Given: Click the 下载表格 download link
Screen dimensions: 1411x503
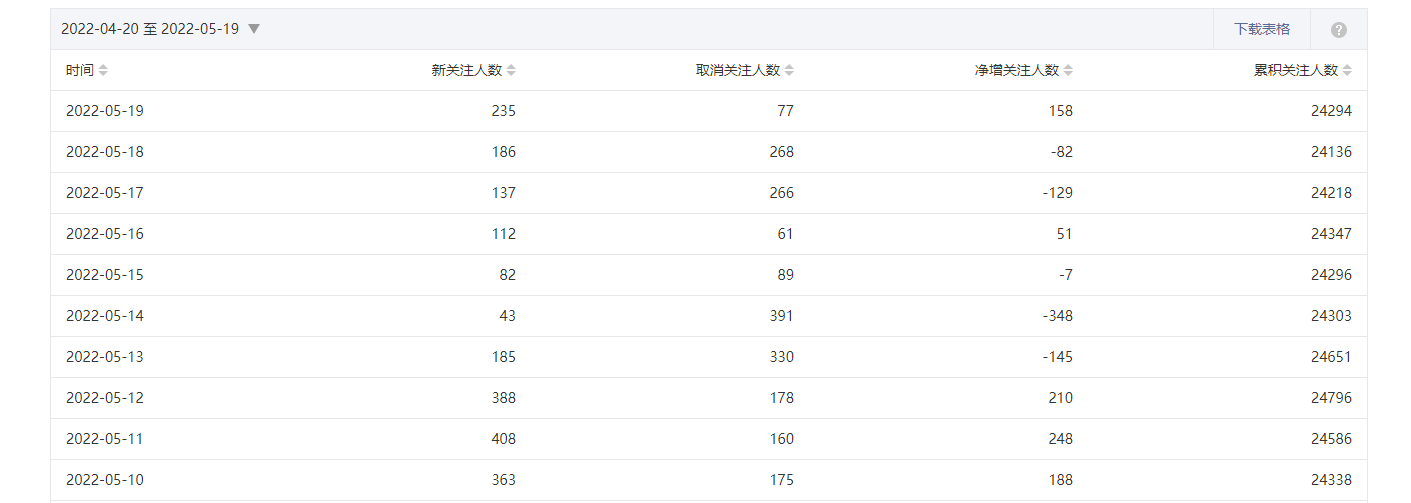Looking at the screenshot, I should point(1262,29).
